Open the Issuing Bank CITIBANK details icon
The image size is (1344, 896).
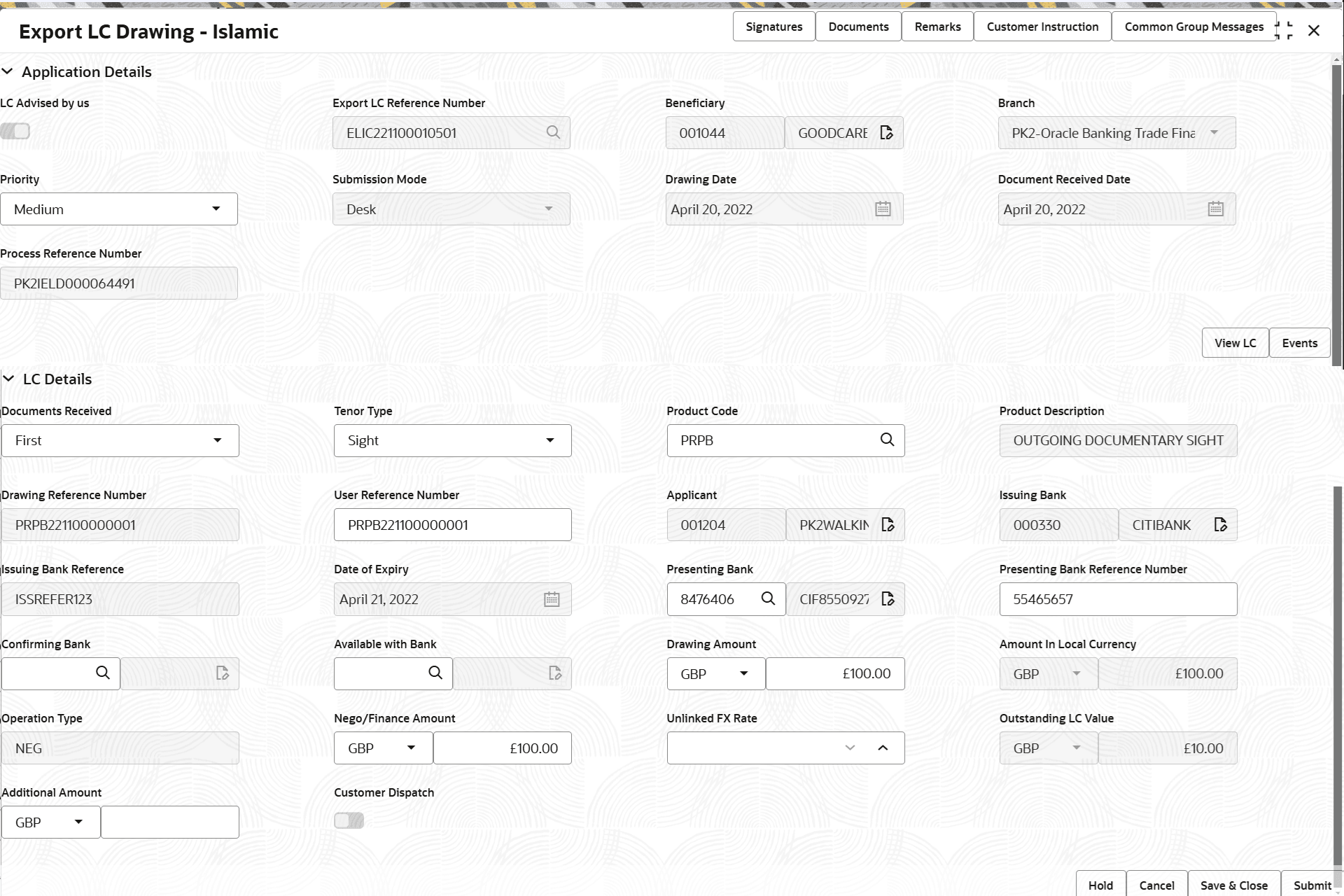[1220, 525]
